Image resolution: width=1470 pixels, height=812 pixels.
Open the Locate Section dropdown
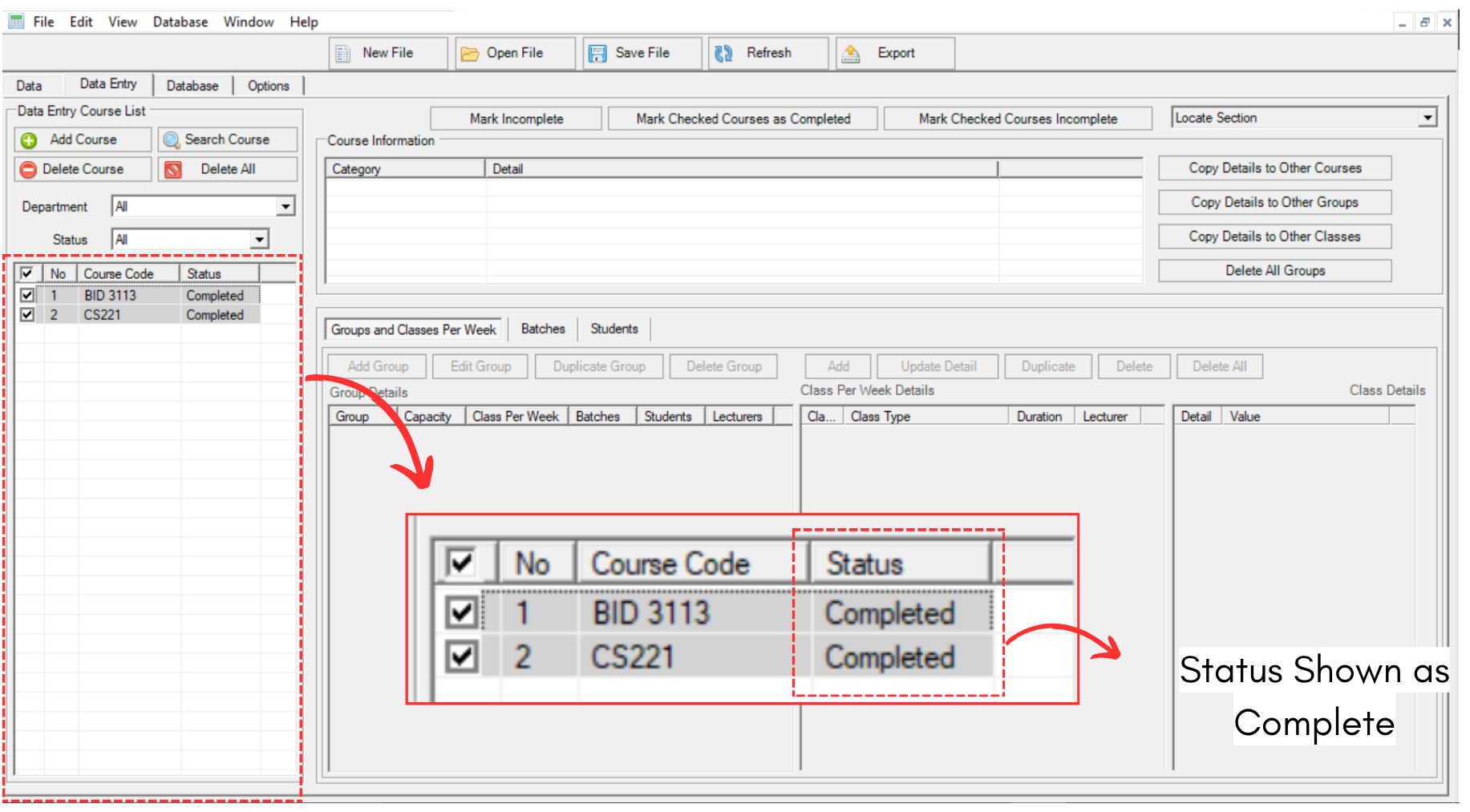(x=1427, y=118)
